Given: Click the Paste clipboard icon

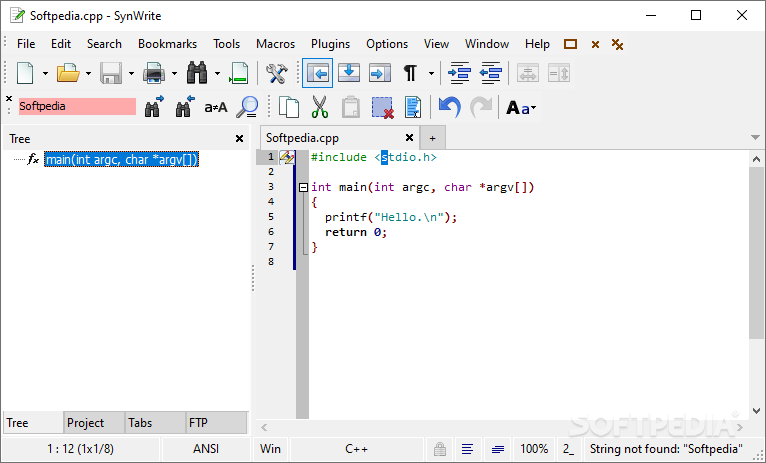Looking at the screenshot, I should click(350, 107).
